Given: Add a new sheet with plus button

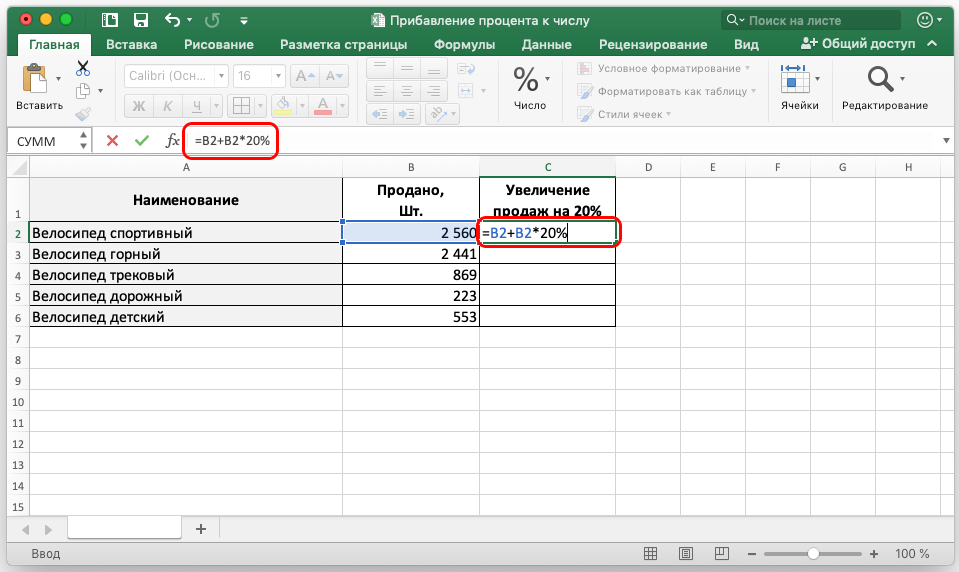Looking at the screenshot, I should (x=200, y=529).
